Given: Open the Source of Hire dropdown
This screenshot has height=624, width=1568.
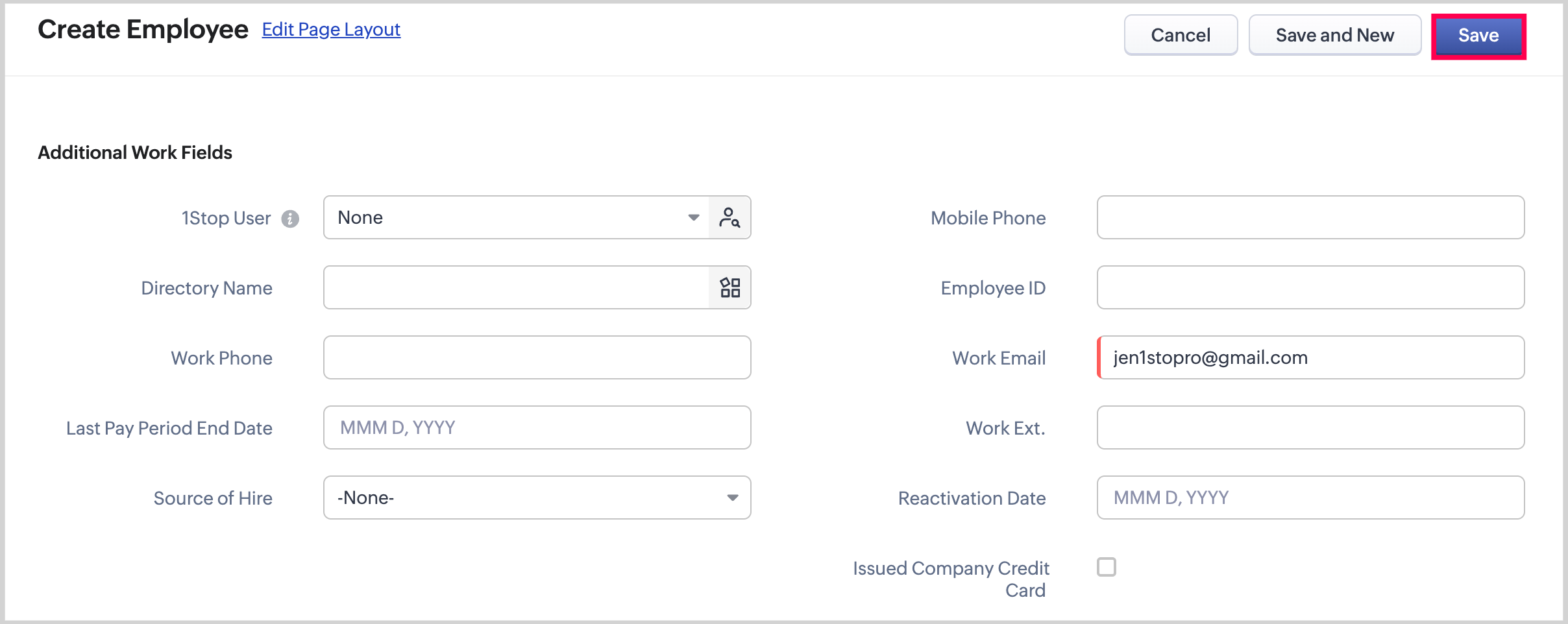Looking at the screenshot, I should tap(537, 498).
